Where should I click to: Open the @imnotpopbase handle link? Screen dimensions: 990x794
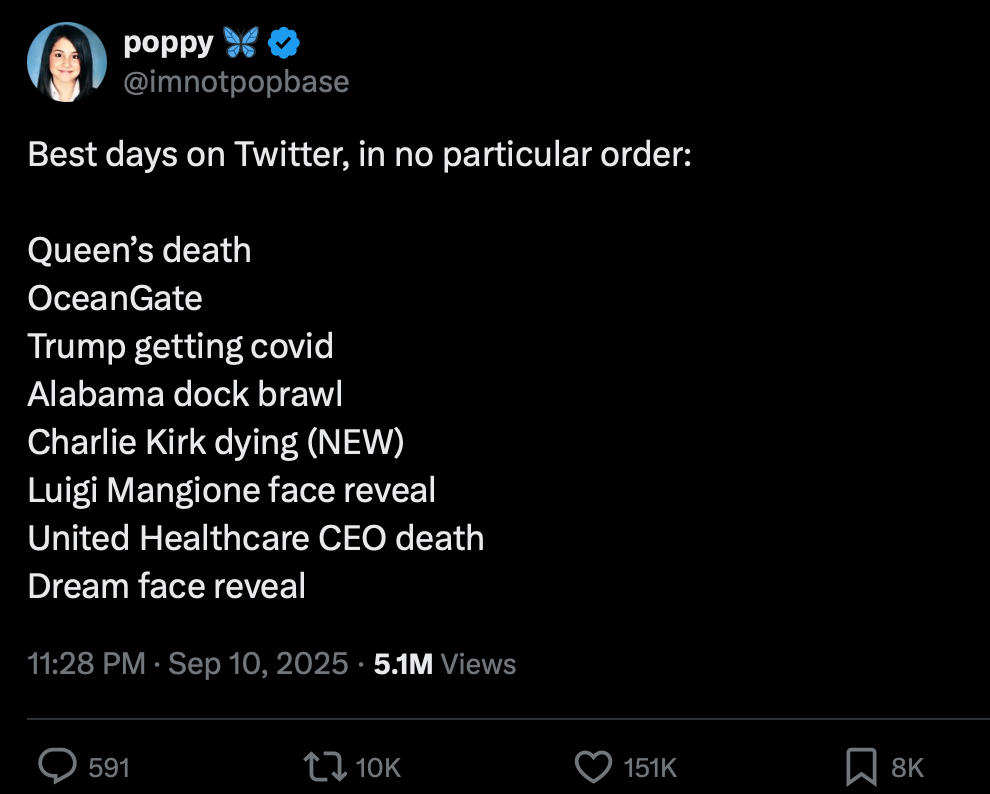[236, 81]
